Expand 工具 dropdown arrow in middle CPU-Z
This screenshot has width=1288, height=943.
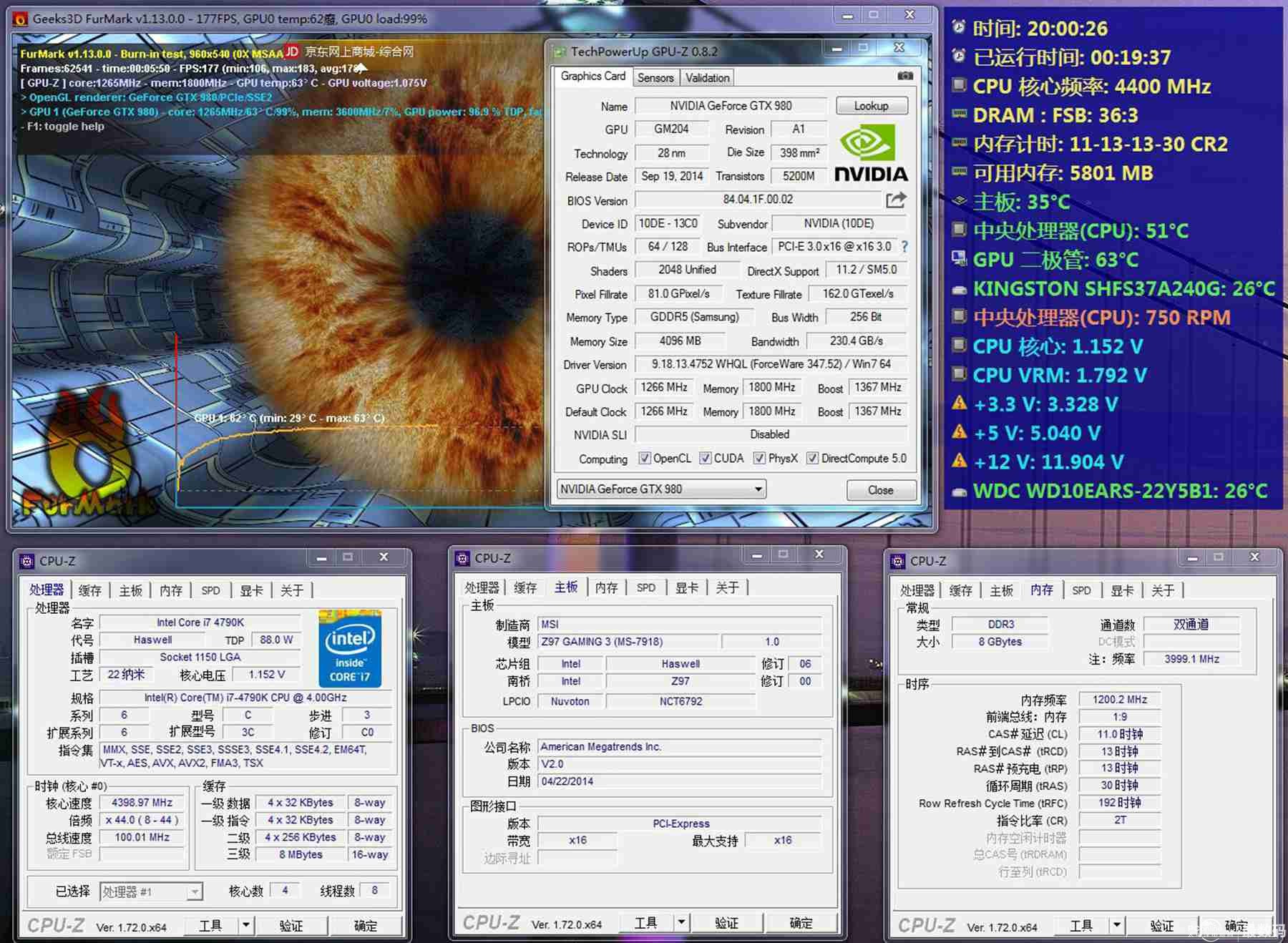pos(681,922)
